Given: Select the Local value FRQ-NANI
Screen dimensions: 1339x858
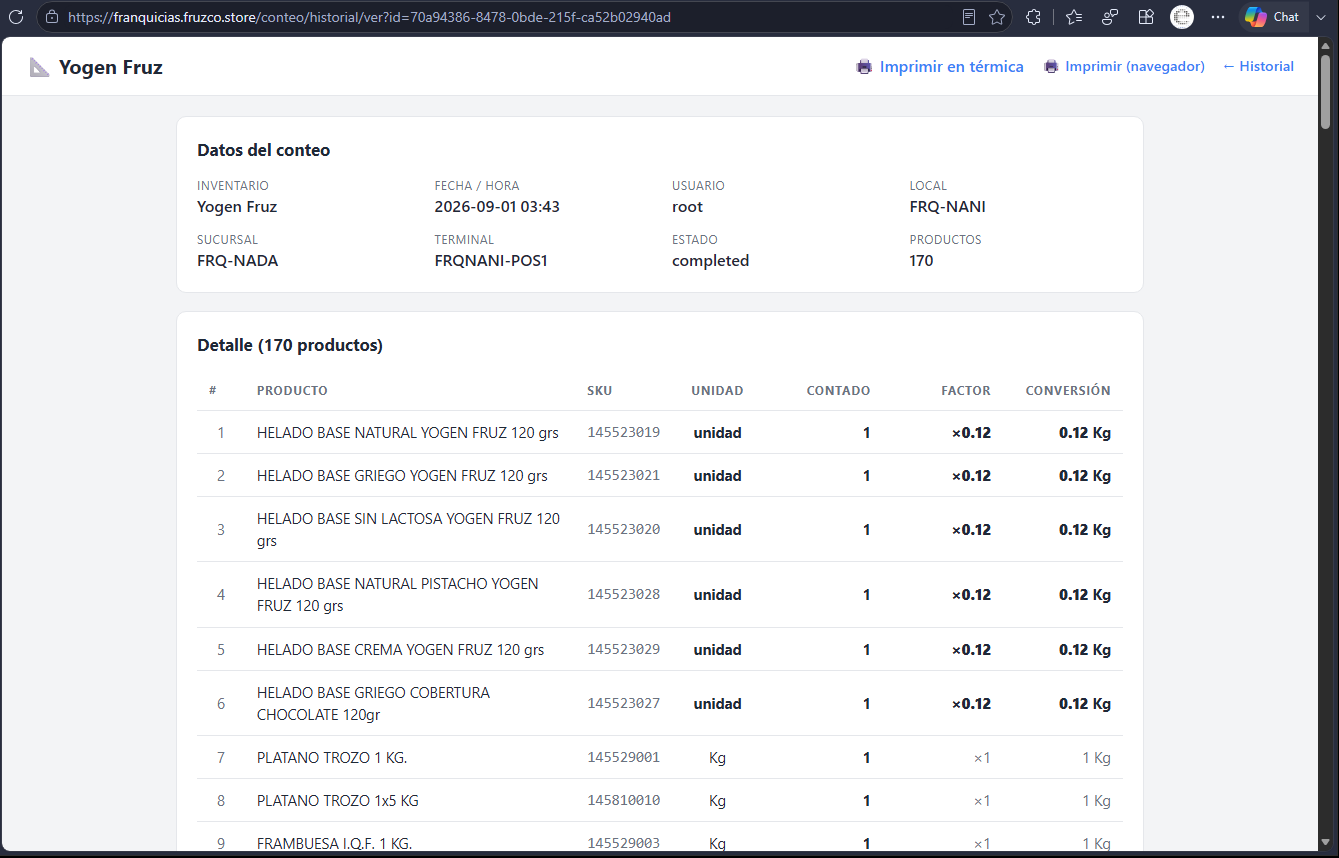Looking at the screenshot, I should coord(947,207).
